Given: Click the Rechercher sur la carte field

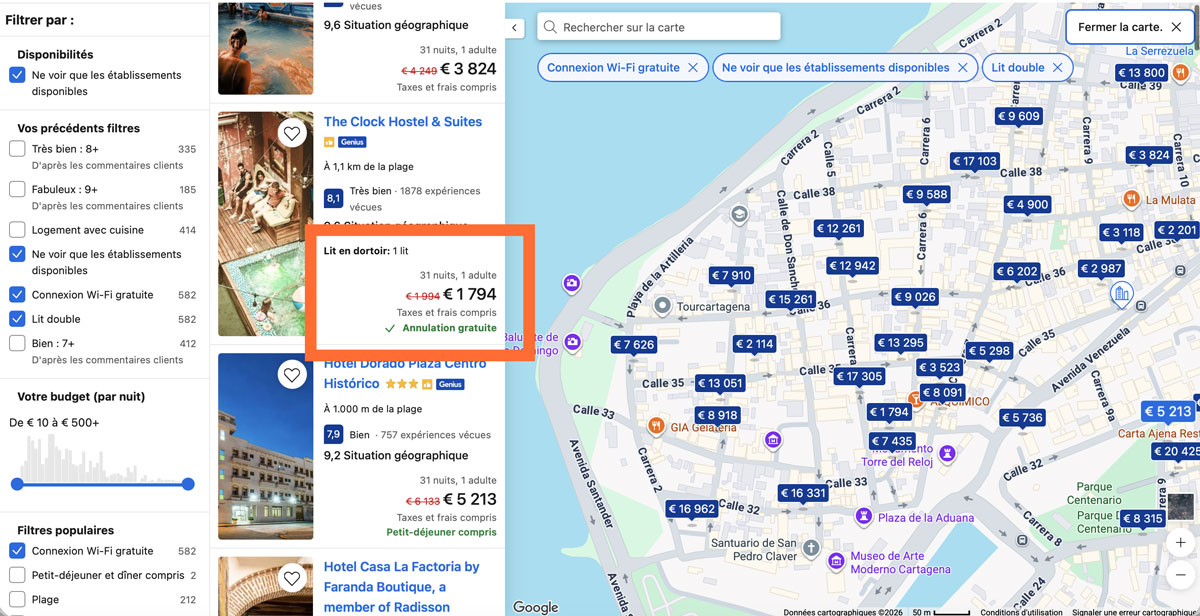Looking at the screenshot, I should tap(660, 28).
